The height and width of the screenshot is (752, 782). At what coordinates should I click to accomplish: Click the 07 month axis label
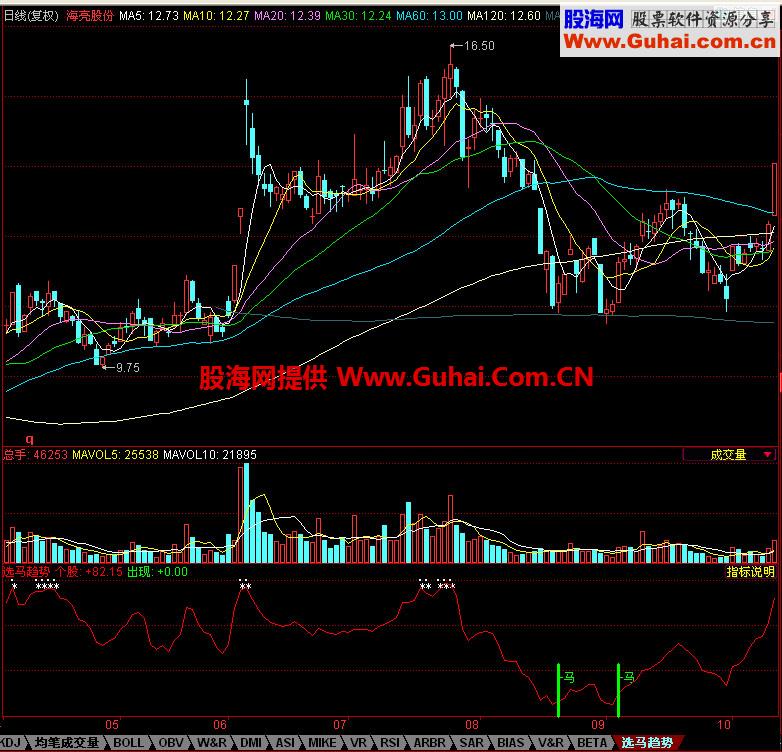(339, 724)
